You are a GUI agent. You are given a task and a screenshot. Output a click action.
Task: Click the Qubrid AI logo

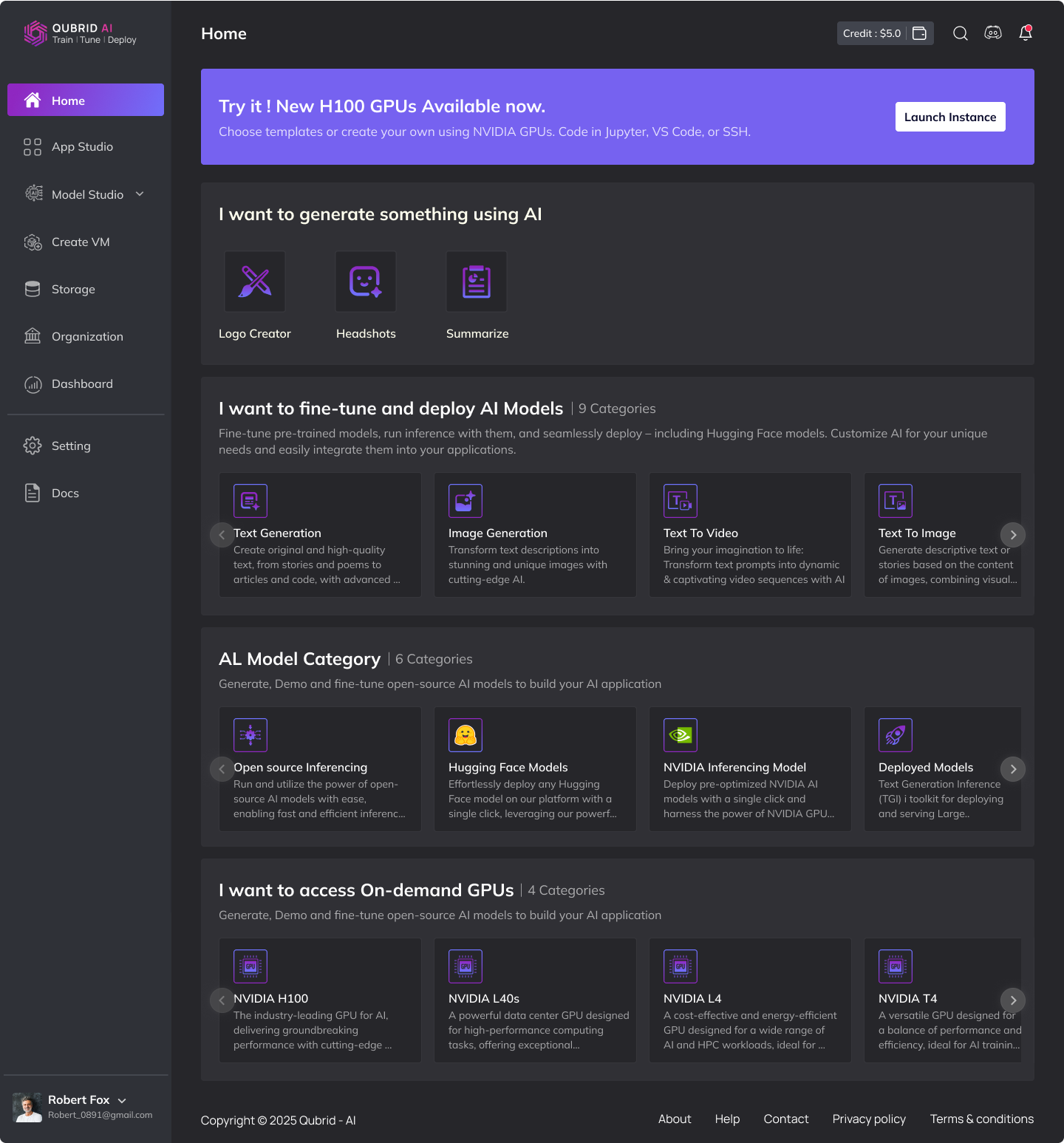[x=80, y=33]
